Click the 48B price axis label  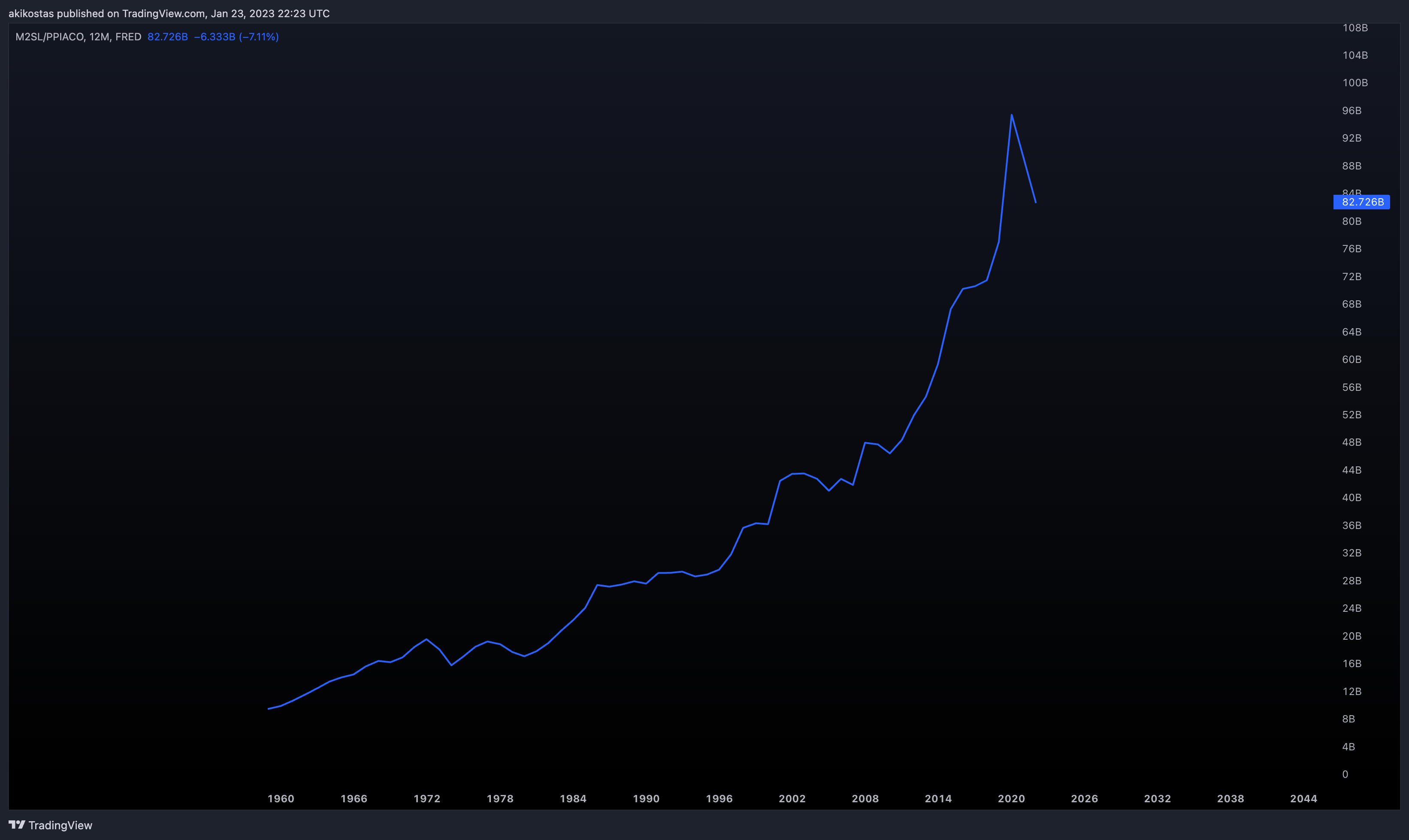(x=1351, y=442)
